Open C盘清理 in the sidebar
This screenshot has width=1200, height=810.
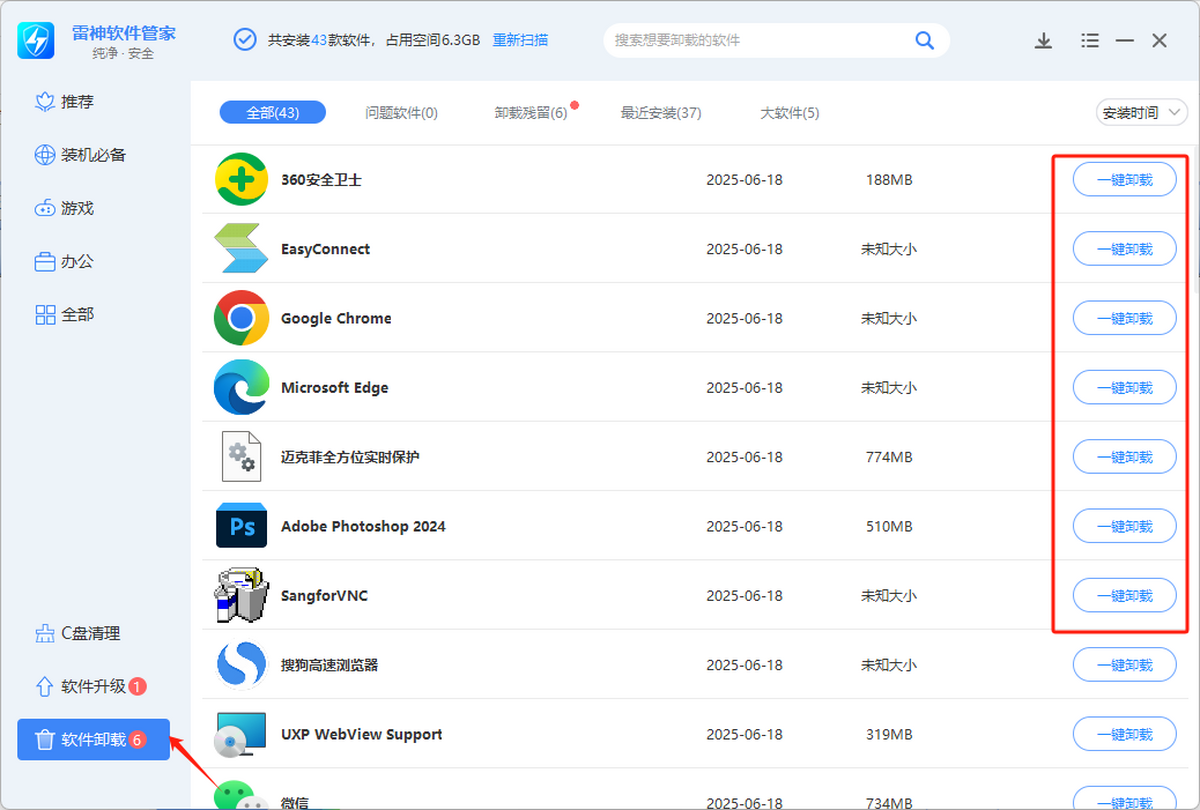click(x=78, y=633)
